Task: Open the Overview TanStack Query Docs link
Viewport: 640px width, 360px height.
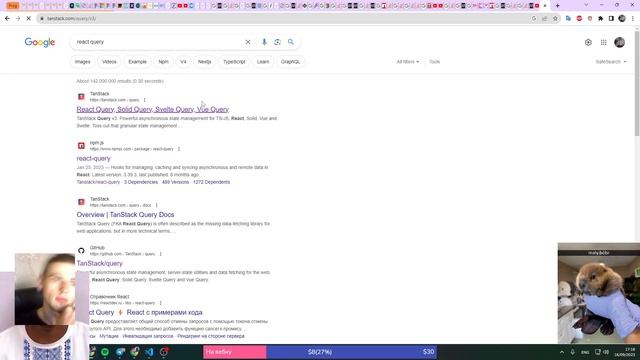Action: point(125,215)
